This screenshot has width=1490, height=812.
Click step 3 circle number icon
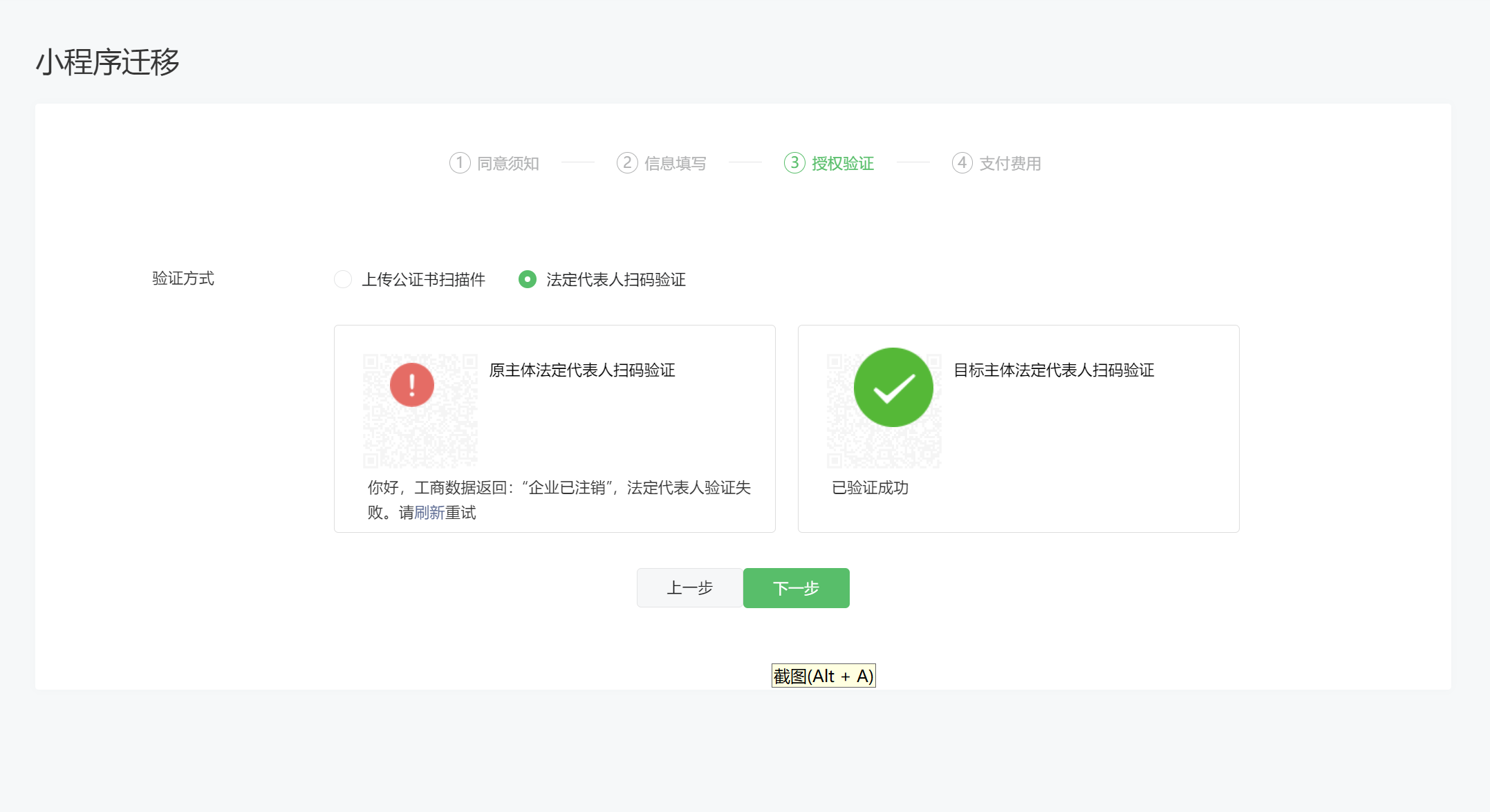pyautogui.click(x=794, y=163)
